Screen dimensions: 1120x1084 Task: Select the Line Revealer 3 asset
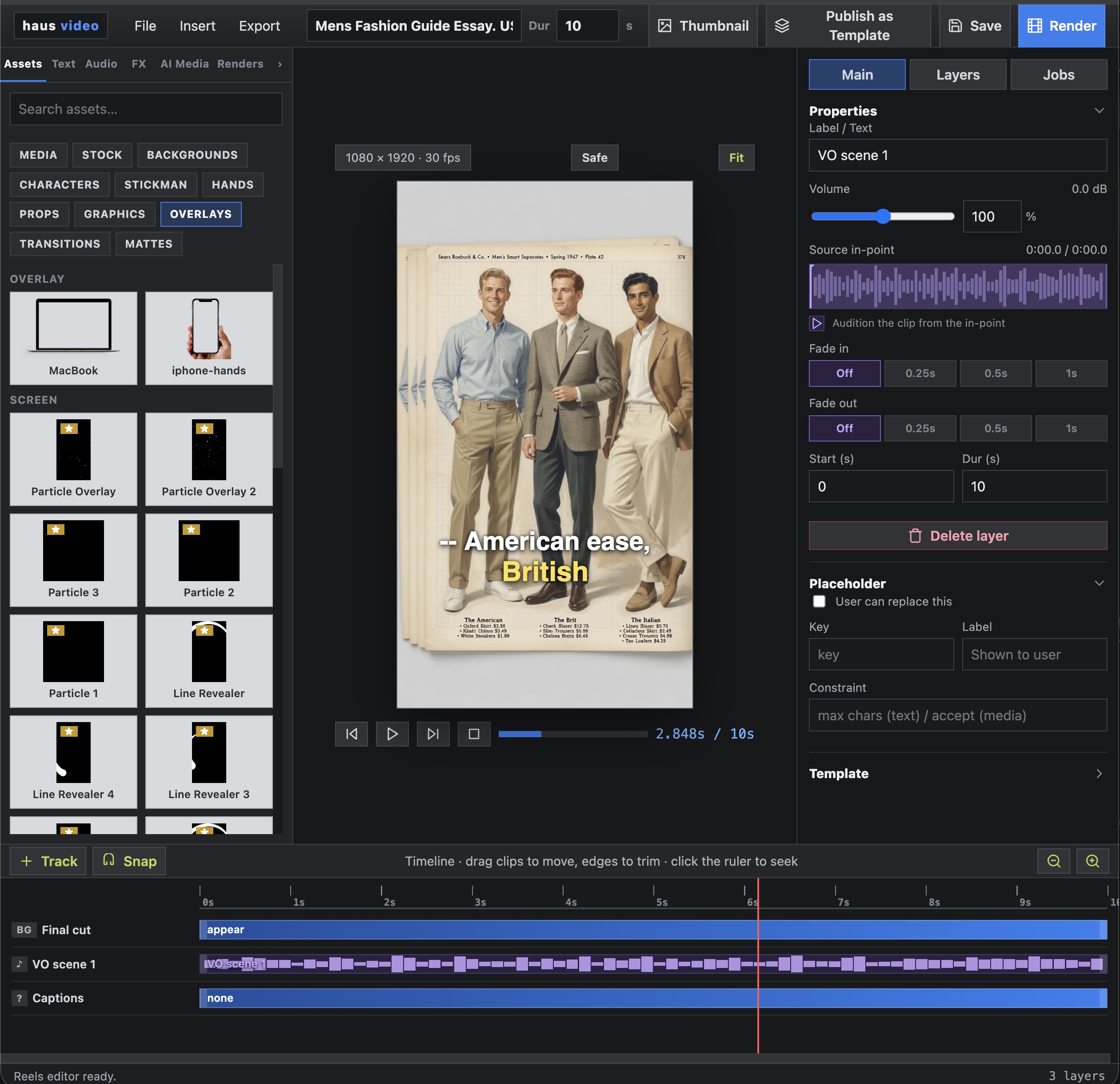click(209, 762)
